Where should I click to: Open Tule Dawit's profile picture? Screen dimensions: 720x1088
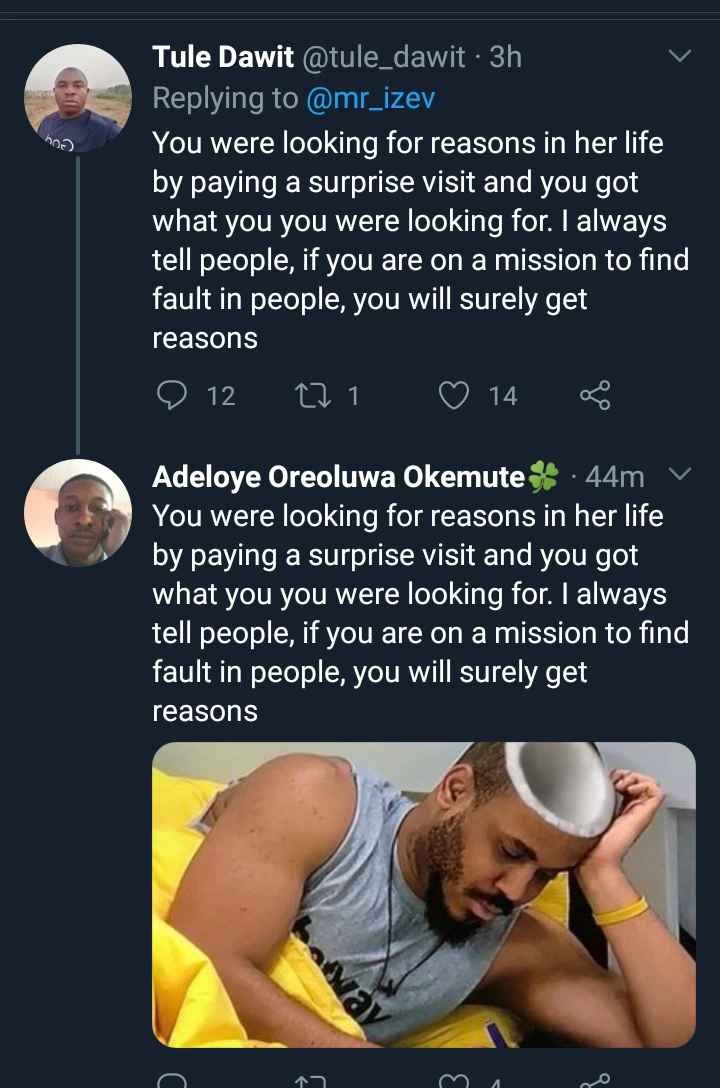coord(78,98)
